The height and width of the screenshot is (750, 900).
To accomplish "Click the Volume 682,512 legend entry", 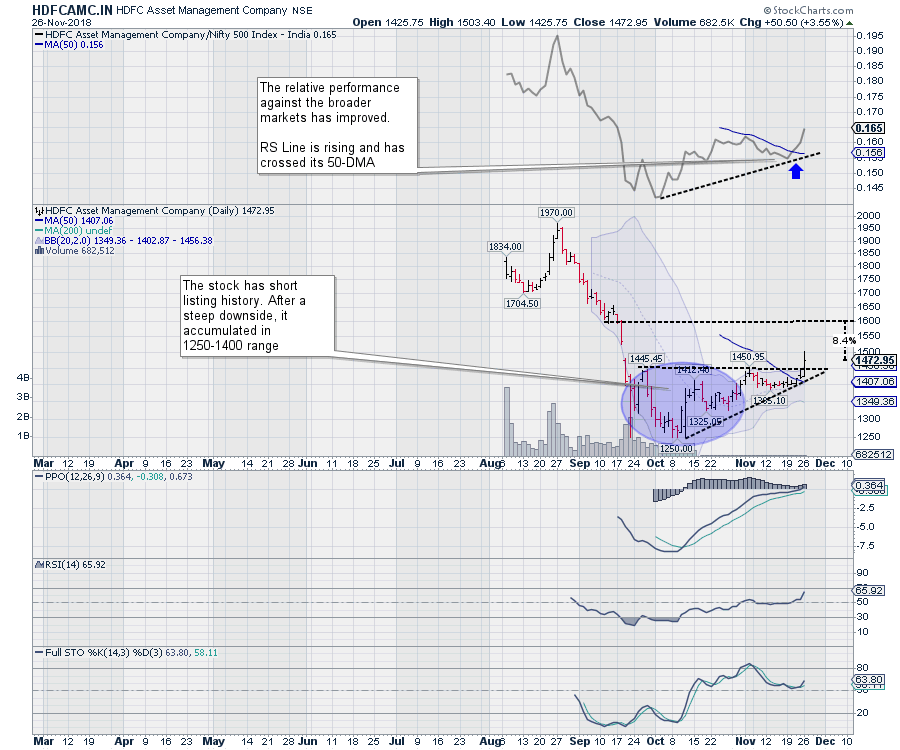I will 75,251.
